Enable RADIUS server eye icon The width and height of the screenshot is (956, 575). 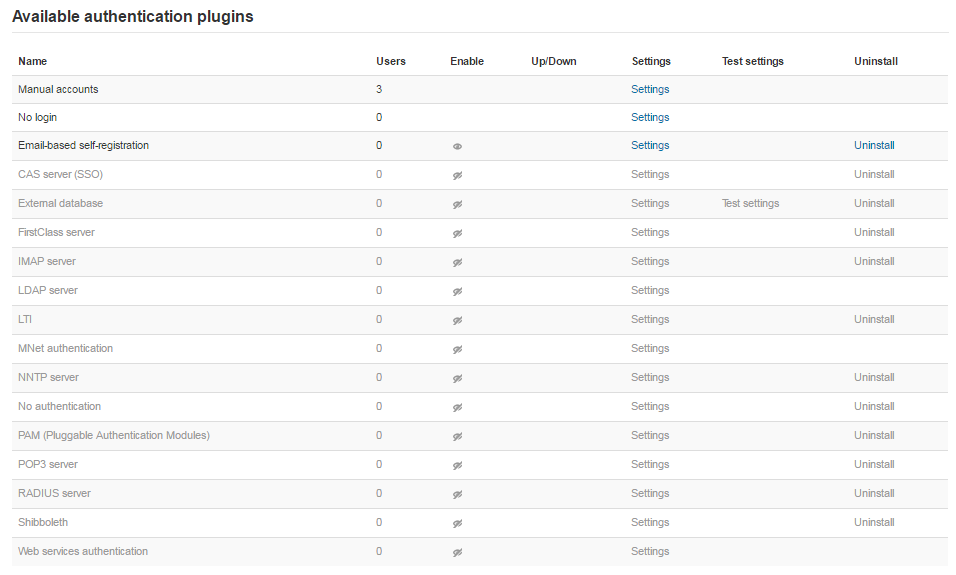457,495
